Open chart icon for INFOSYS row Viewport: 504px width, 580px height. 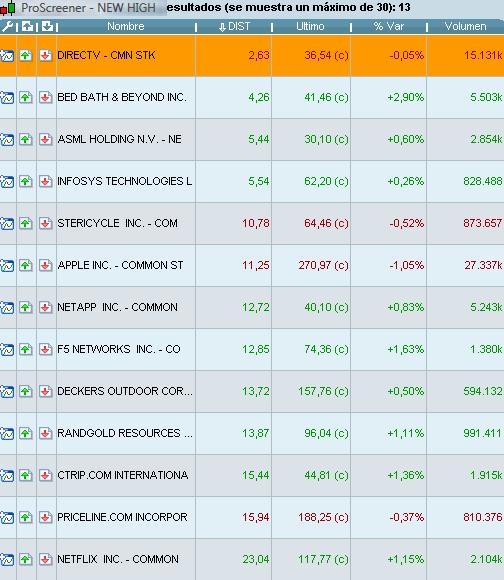[7, 182]
